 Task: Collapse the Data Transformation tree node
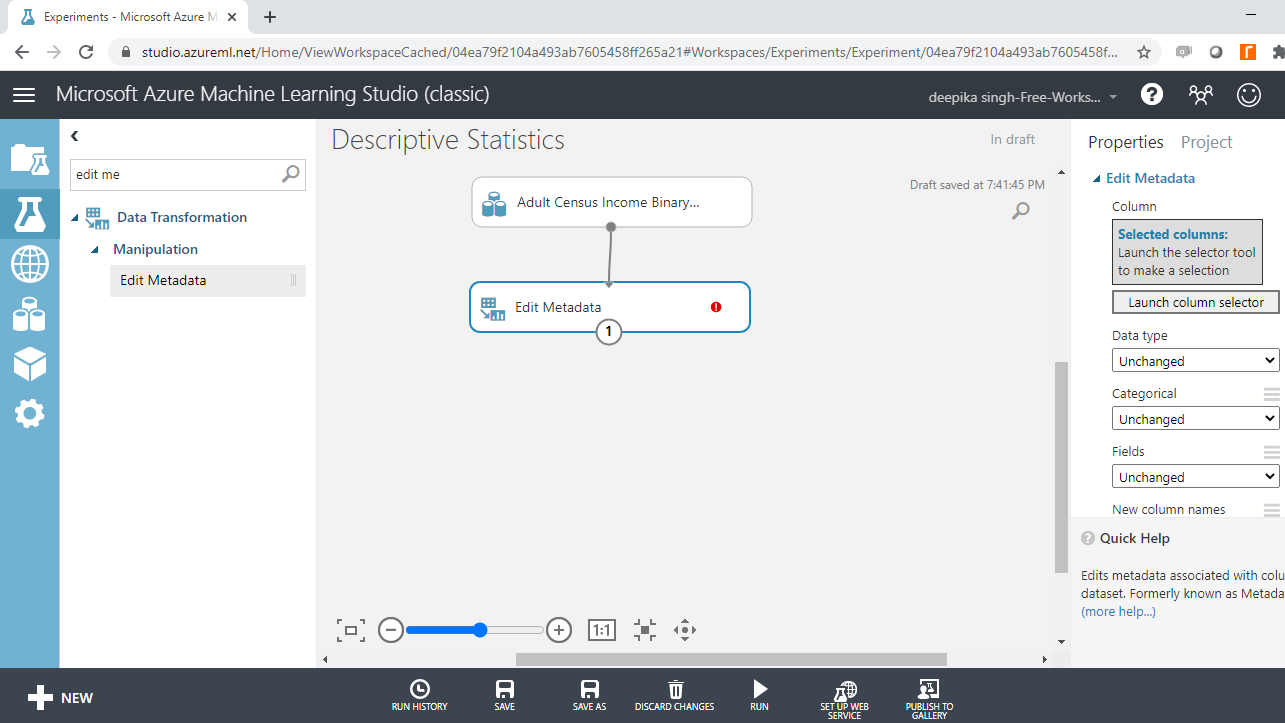(75, 218)
